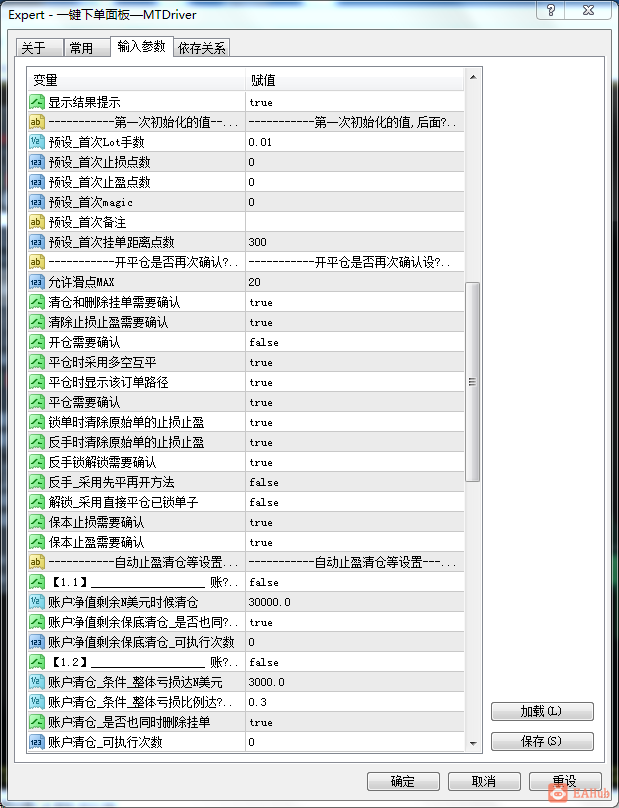Click the integer icon beside 预设_首次止盈点数

click(37, 182)
